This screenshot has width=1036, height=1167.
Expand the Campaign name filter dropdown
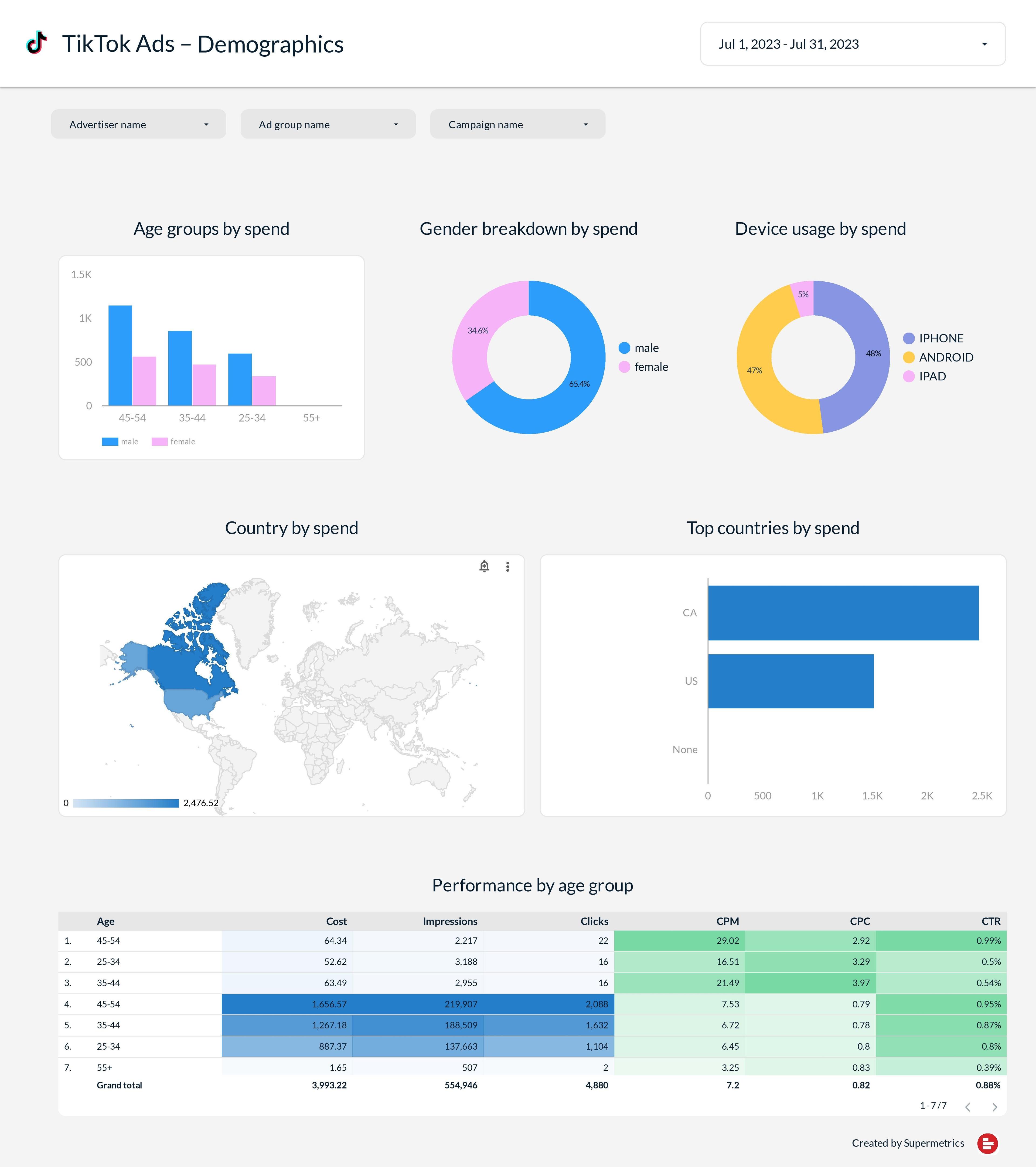point(517,124)
